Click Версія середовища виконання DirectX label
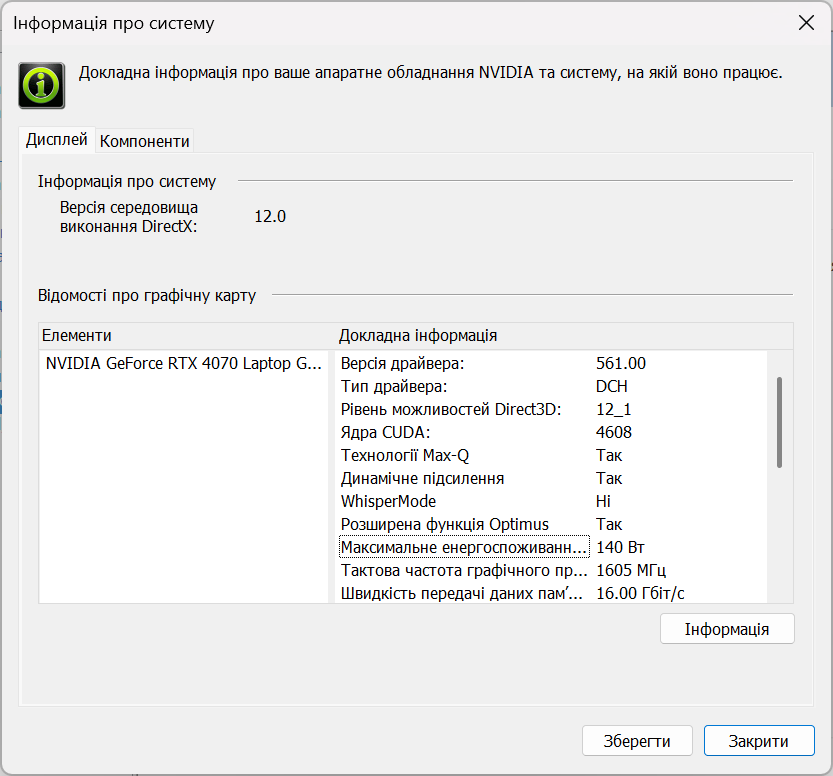The width and height of the screenshot is (833, 776). point(129,217)
